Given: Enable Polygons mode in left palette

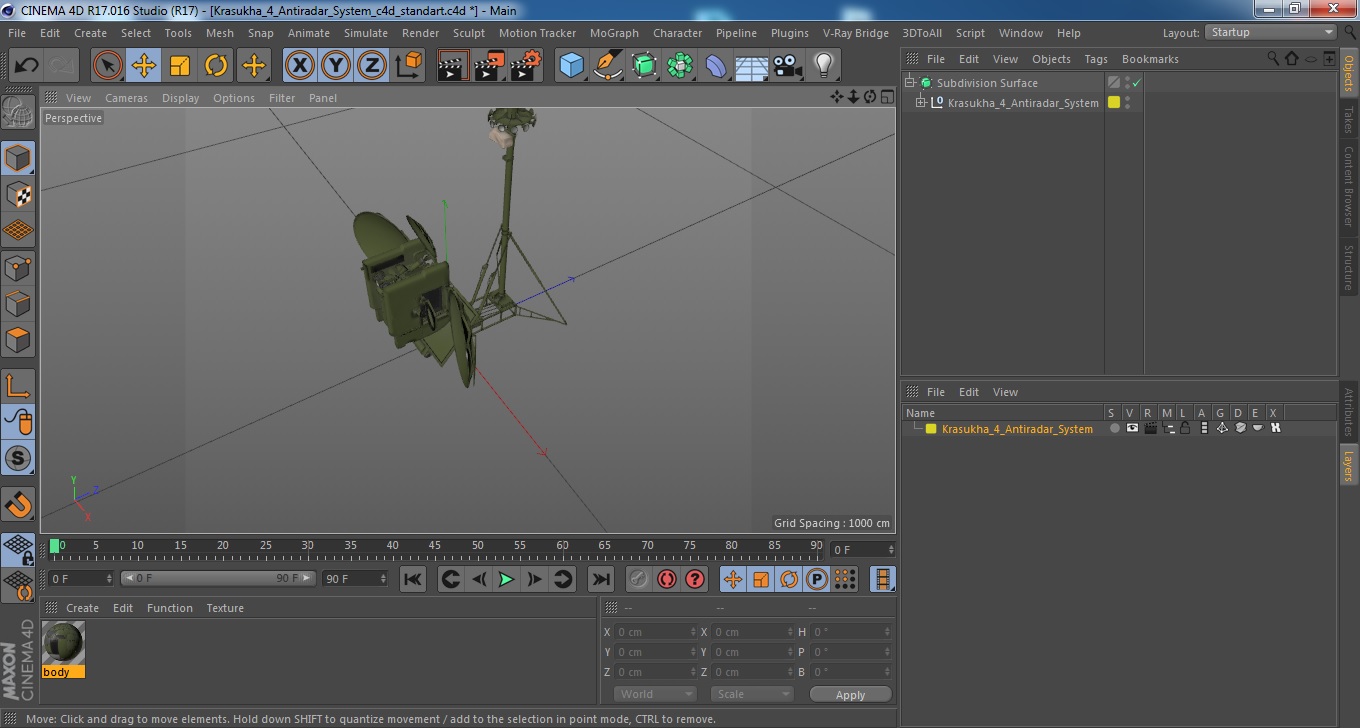Looking at the screenshot, I should pyautogui.click(x=18, y=339).
